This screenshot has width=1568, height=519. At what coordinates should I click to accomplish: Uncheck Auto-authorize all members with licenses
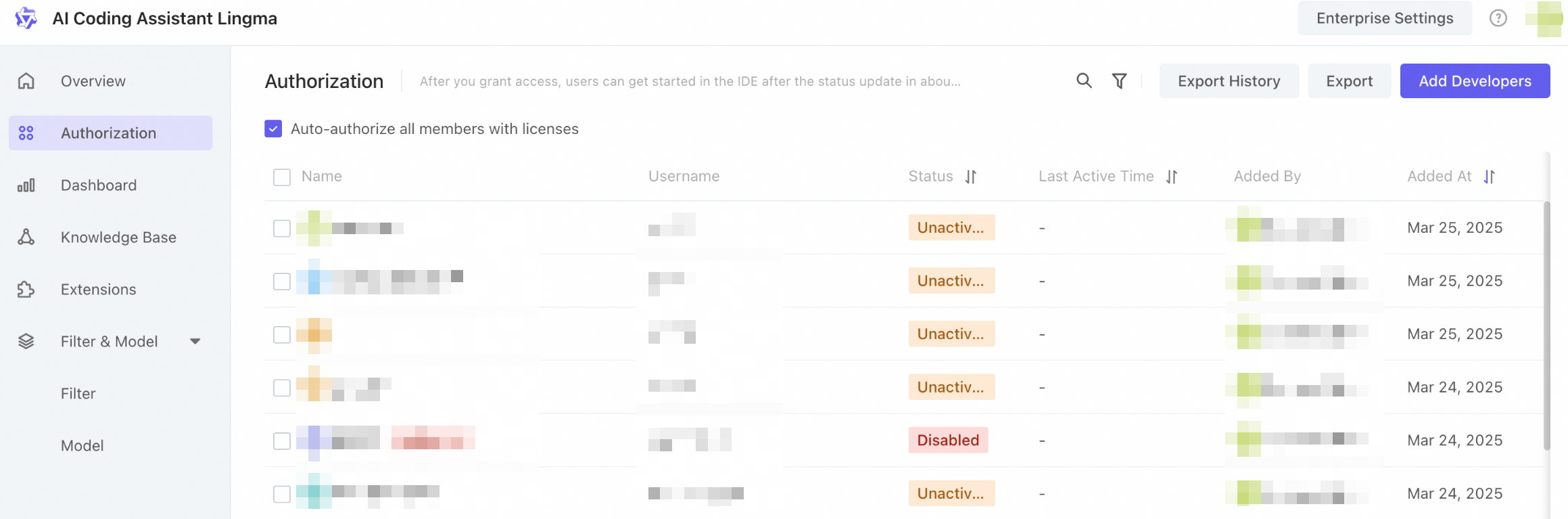[273, 129]
